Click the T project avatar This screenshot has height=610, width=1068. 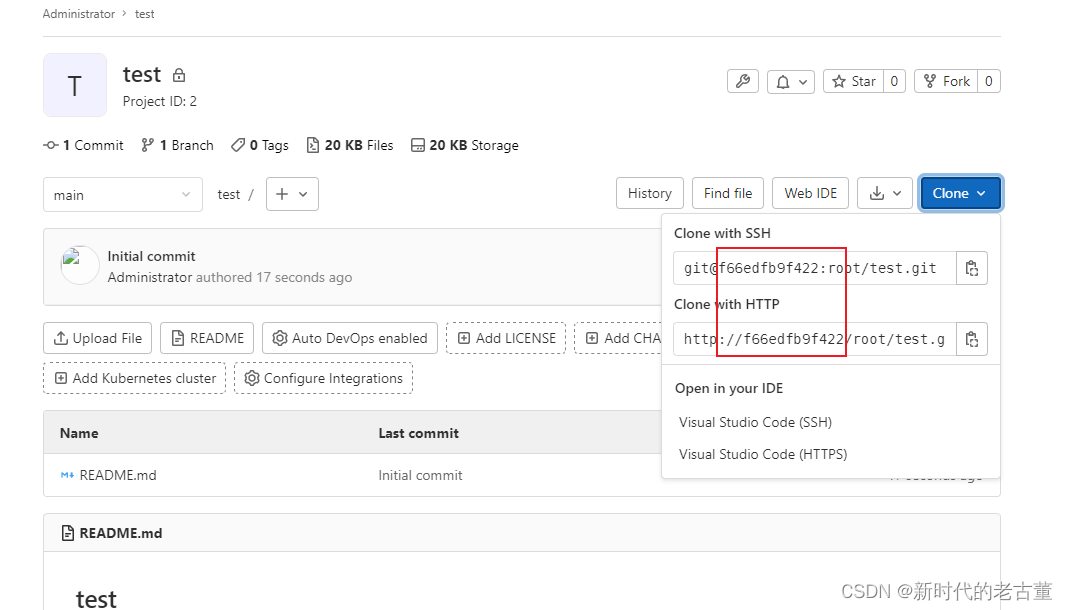(75, 86)
